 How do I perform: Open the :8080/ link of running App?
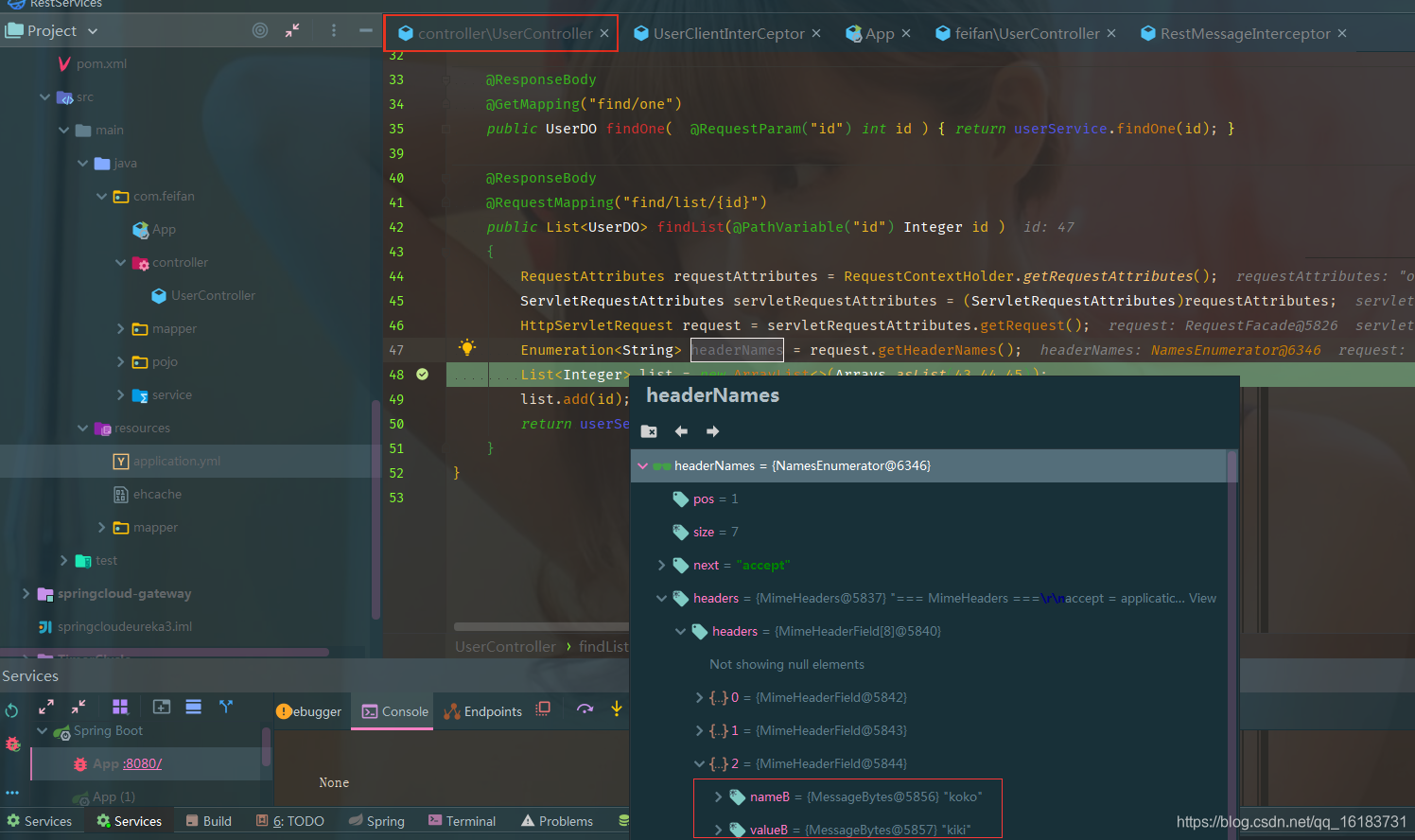(143, 763)
